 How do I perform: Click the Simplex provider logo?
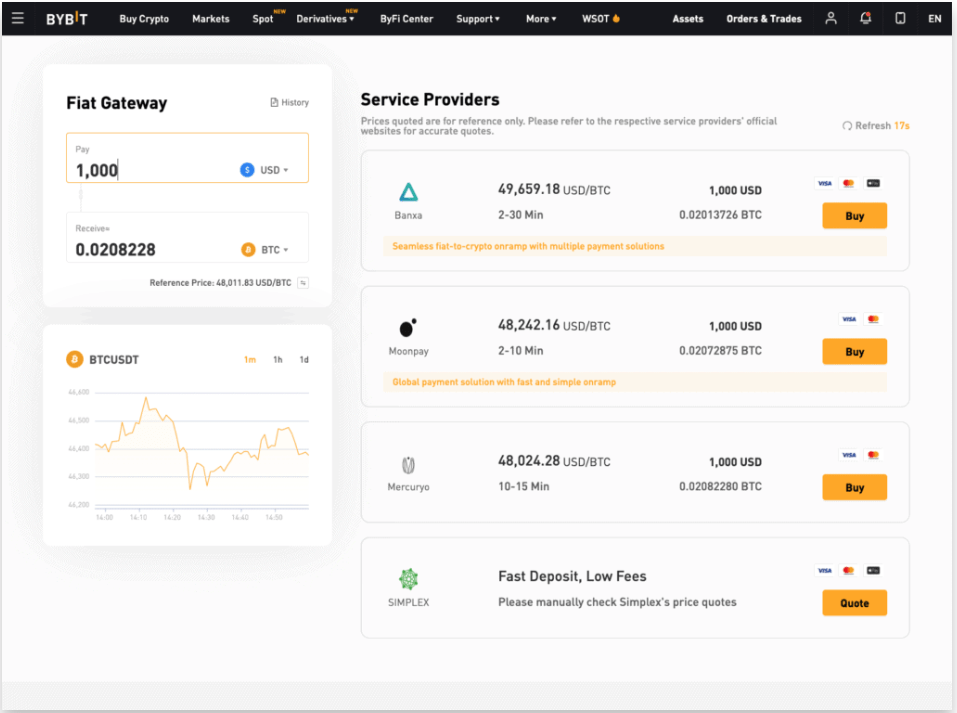pyautogui.click(x=408, y=579)
